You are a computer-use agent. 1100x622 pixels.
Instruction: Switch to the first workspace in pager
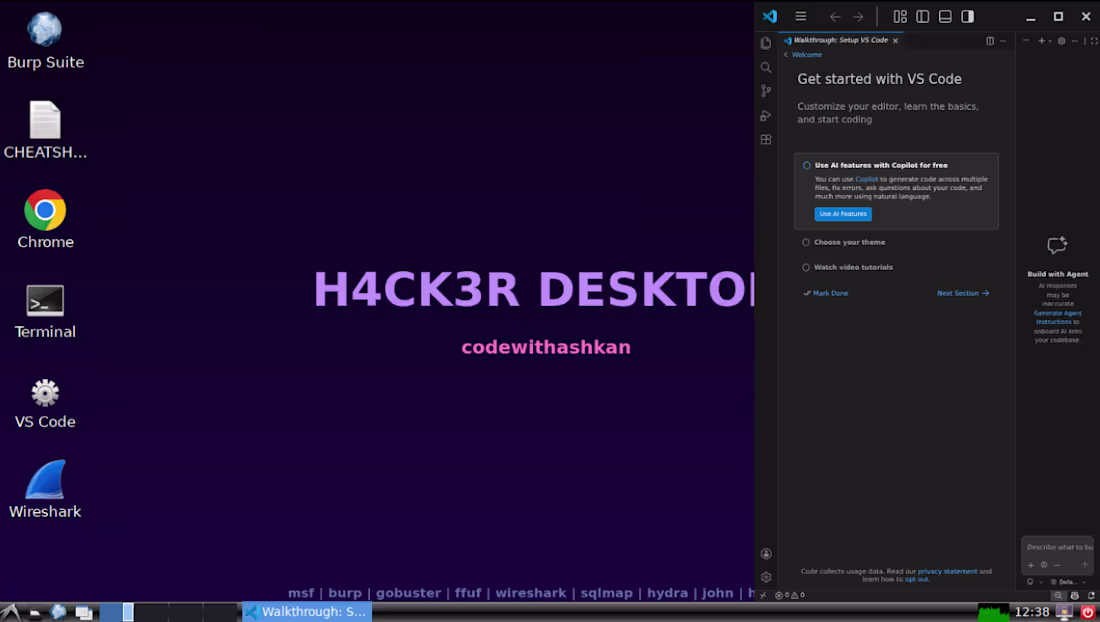pyautogui.click(x=116, y=612)
